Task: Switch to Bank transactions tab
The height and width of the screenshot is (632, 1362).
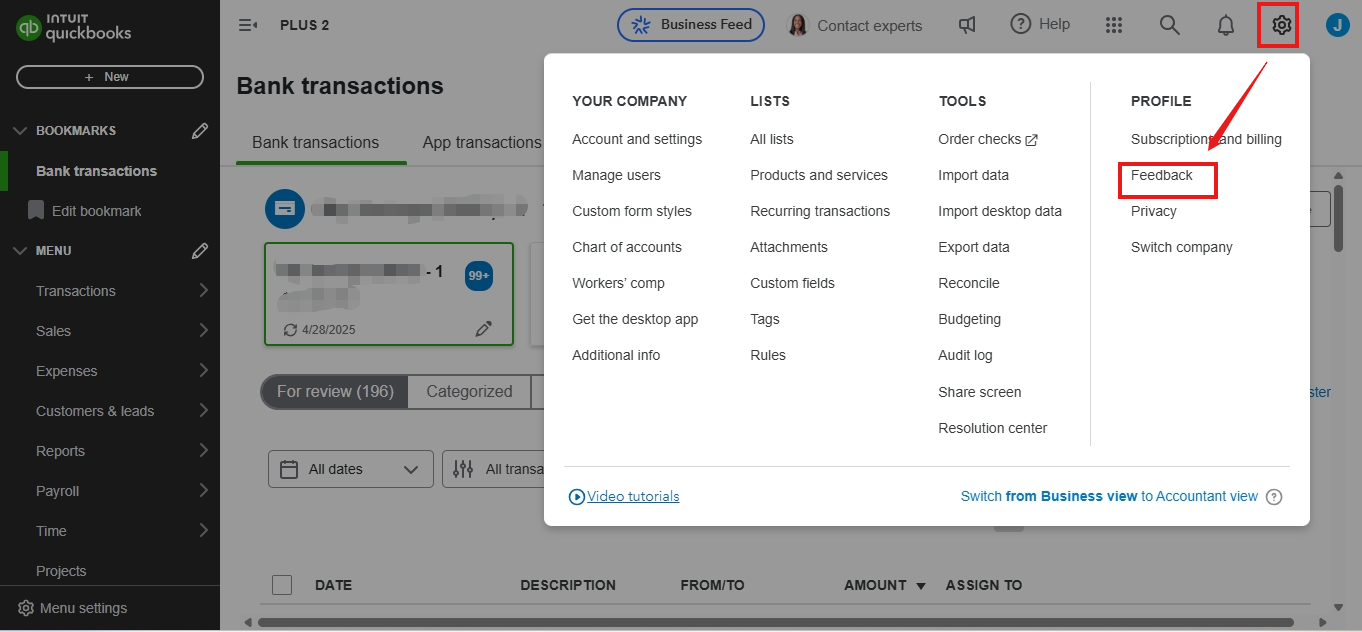Action: pyautogui.click(x=316, y=143)
